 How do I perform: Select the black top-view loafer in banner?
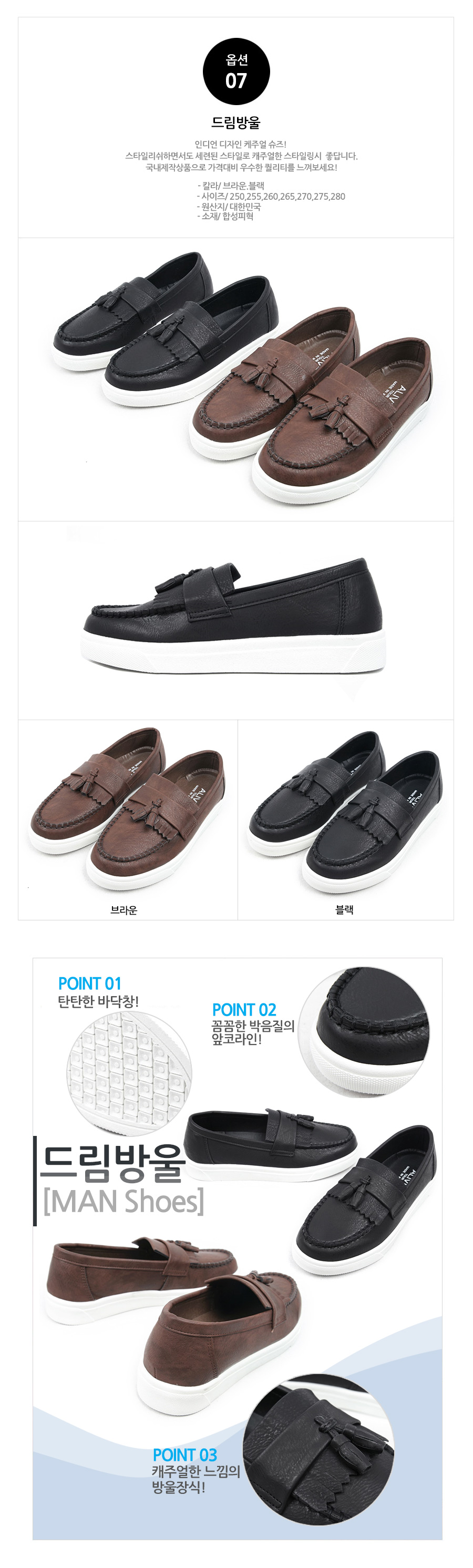(364, 1201)
